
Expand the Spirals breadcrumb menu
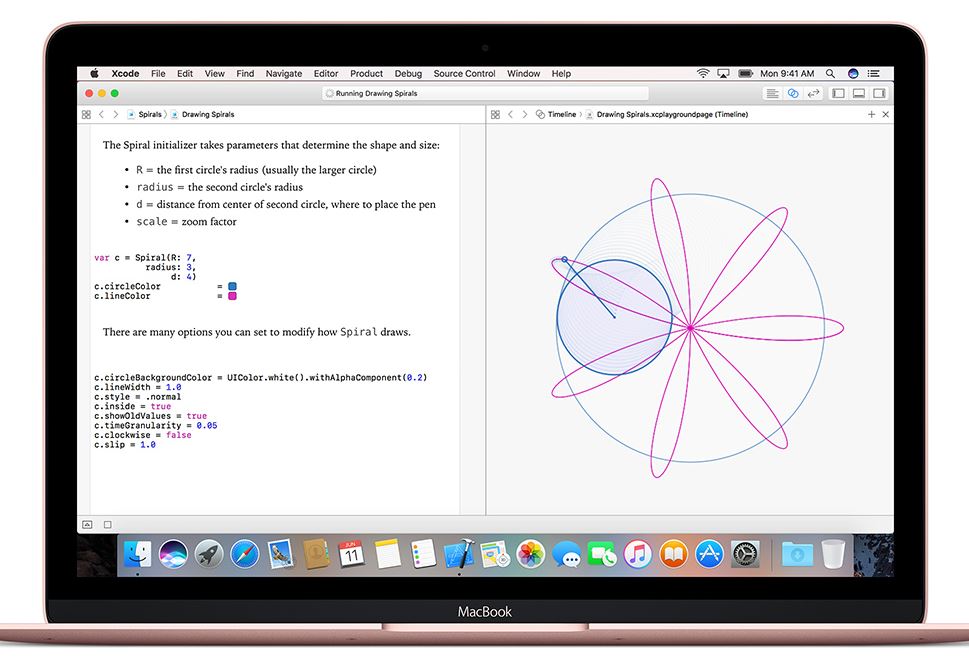tap(149, 115)
